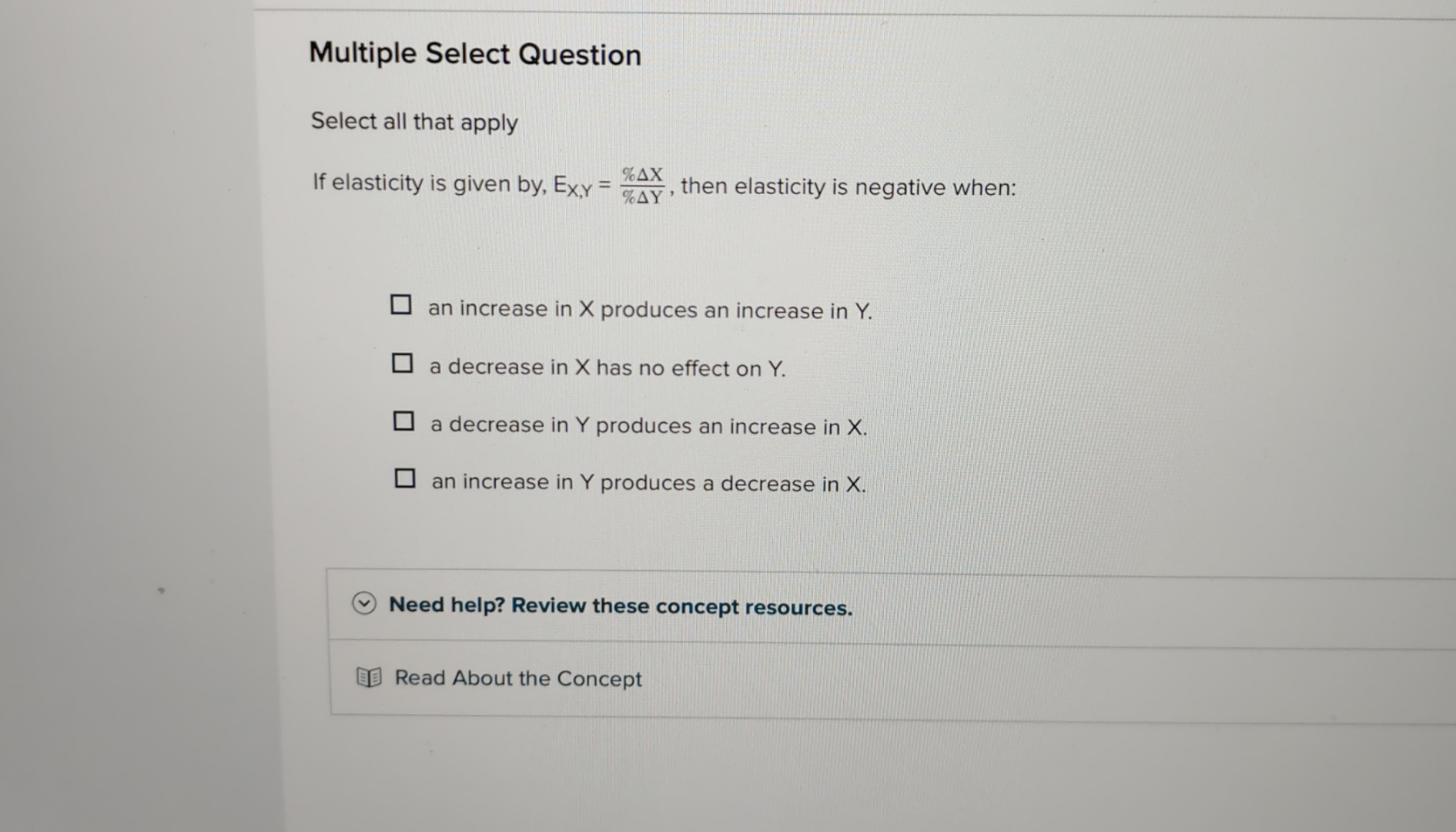
Task: Check 'an increase in Y produces a decrease in X'
Action: [x=403, y=477]
